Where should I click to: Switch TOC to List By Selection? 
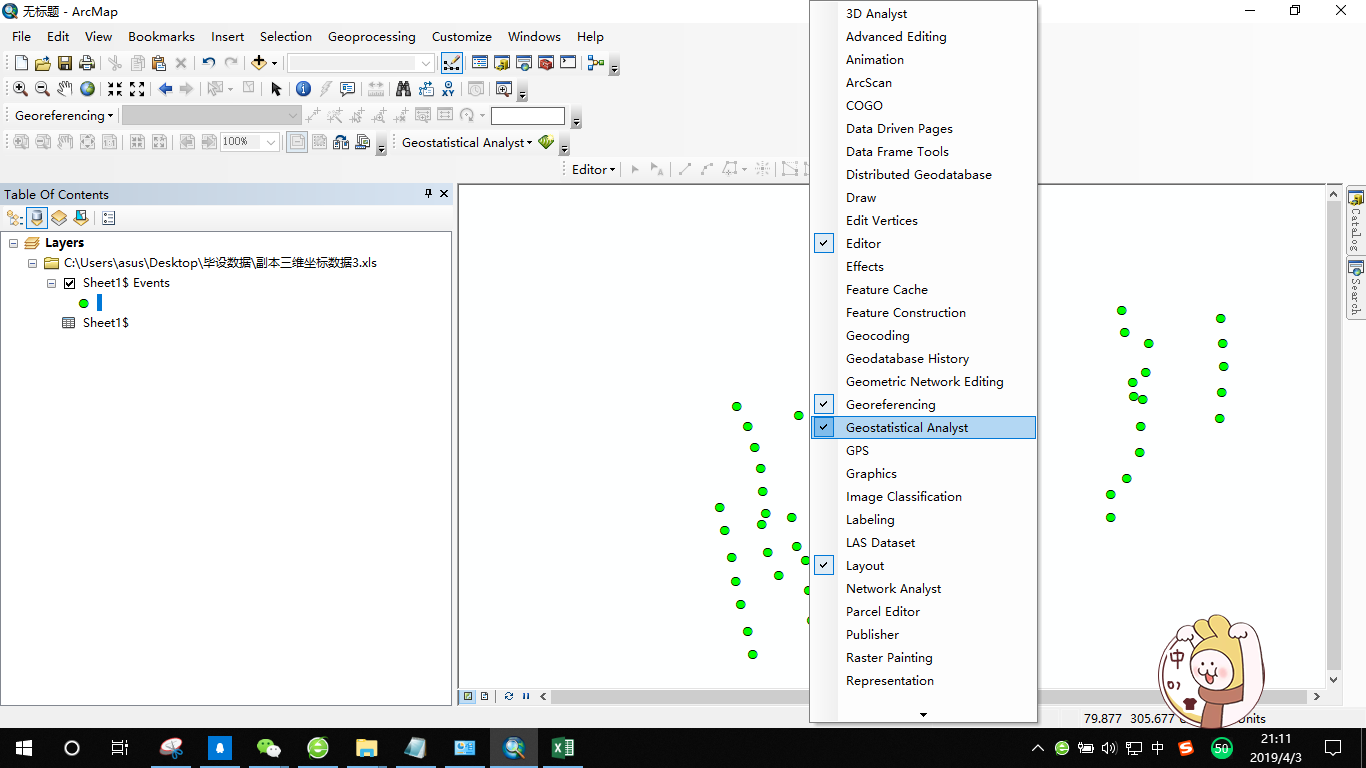81,218
